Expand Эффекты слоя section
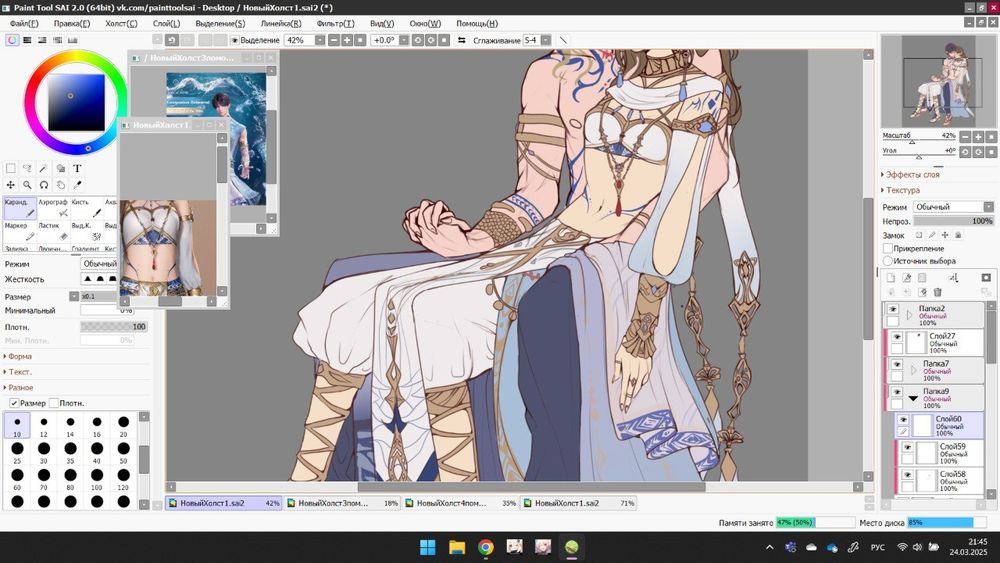This screenshot has width=1000, height=563. pyautogui.click(x=911, y=174)
